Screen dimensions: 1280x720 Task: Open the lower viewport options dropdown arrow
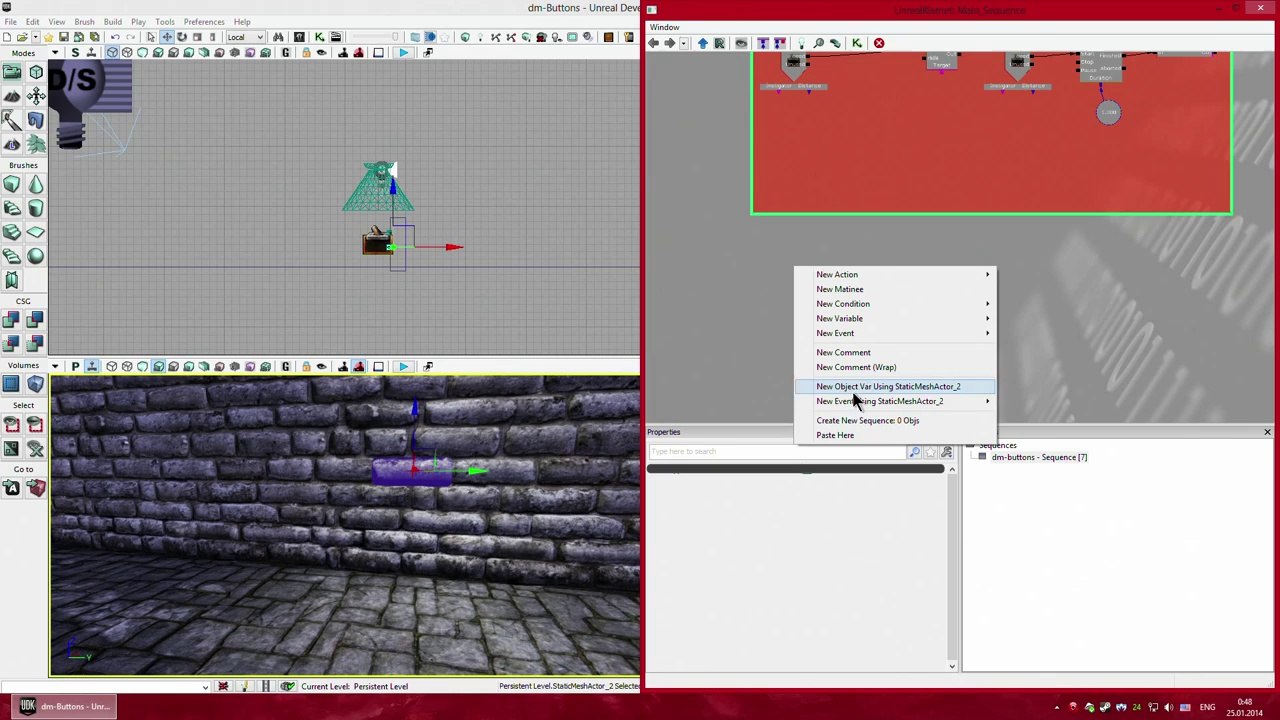pos(56,366)
